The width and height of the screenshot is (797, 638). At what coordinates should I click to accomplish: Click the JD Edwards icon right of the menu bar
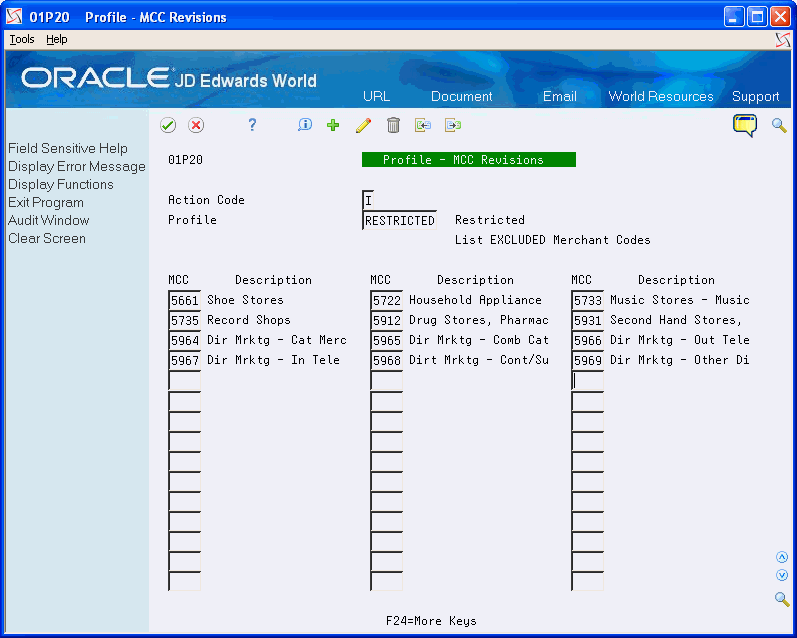click(x=783, y=40)
